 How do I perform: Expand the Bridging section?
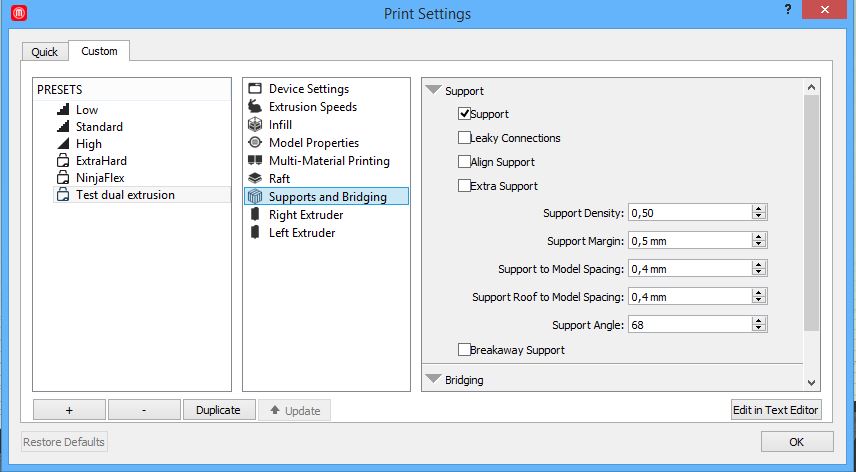click(433, 380)
